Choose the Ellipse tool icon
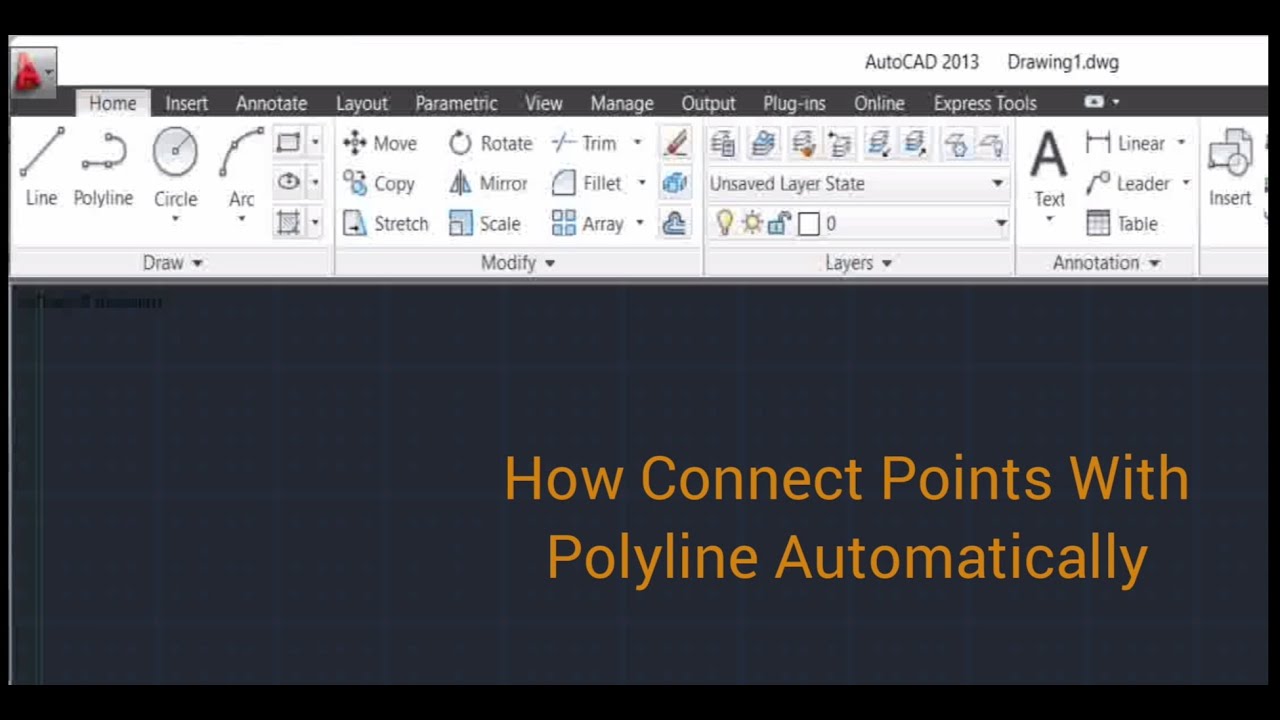The width and height of the screenshot is (1280, 720). tap(288, 183)
